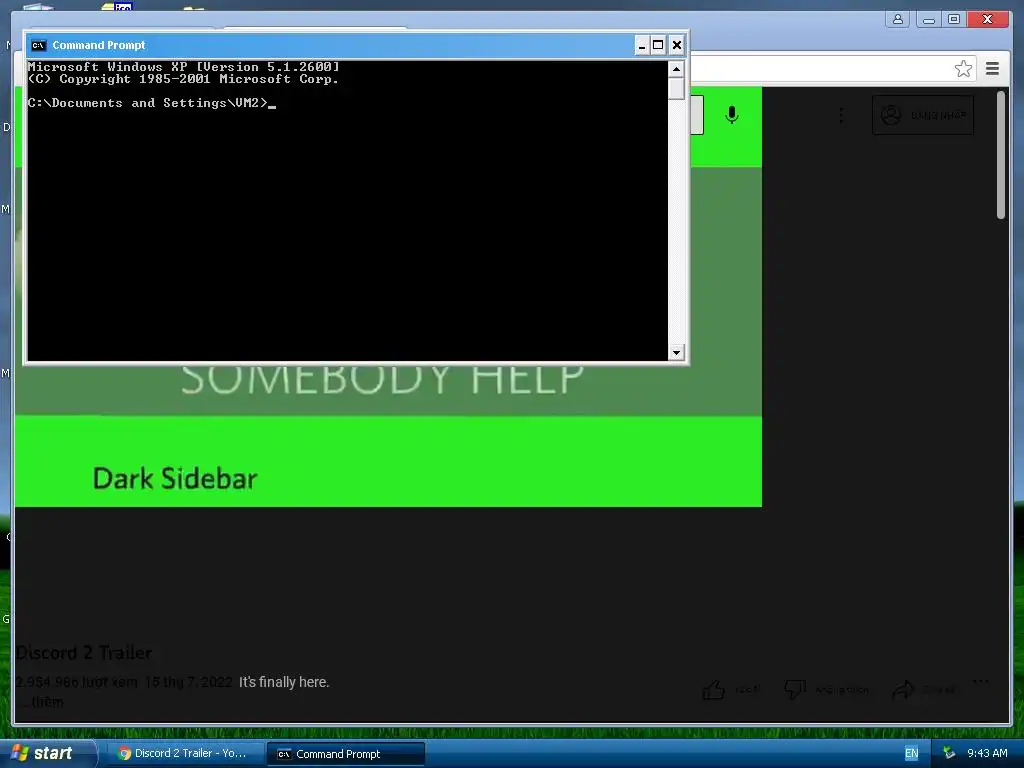Click 'It's finally here.' description text
The height and width of the screenshot is (768, 1024).
284,682
